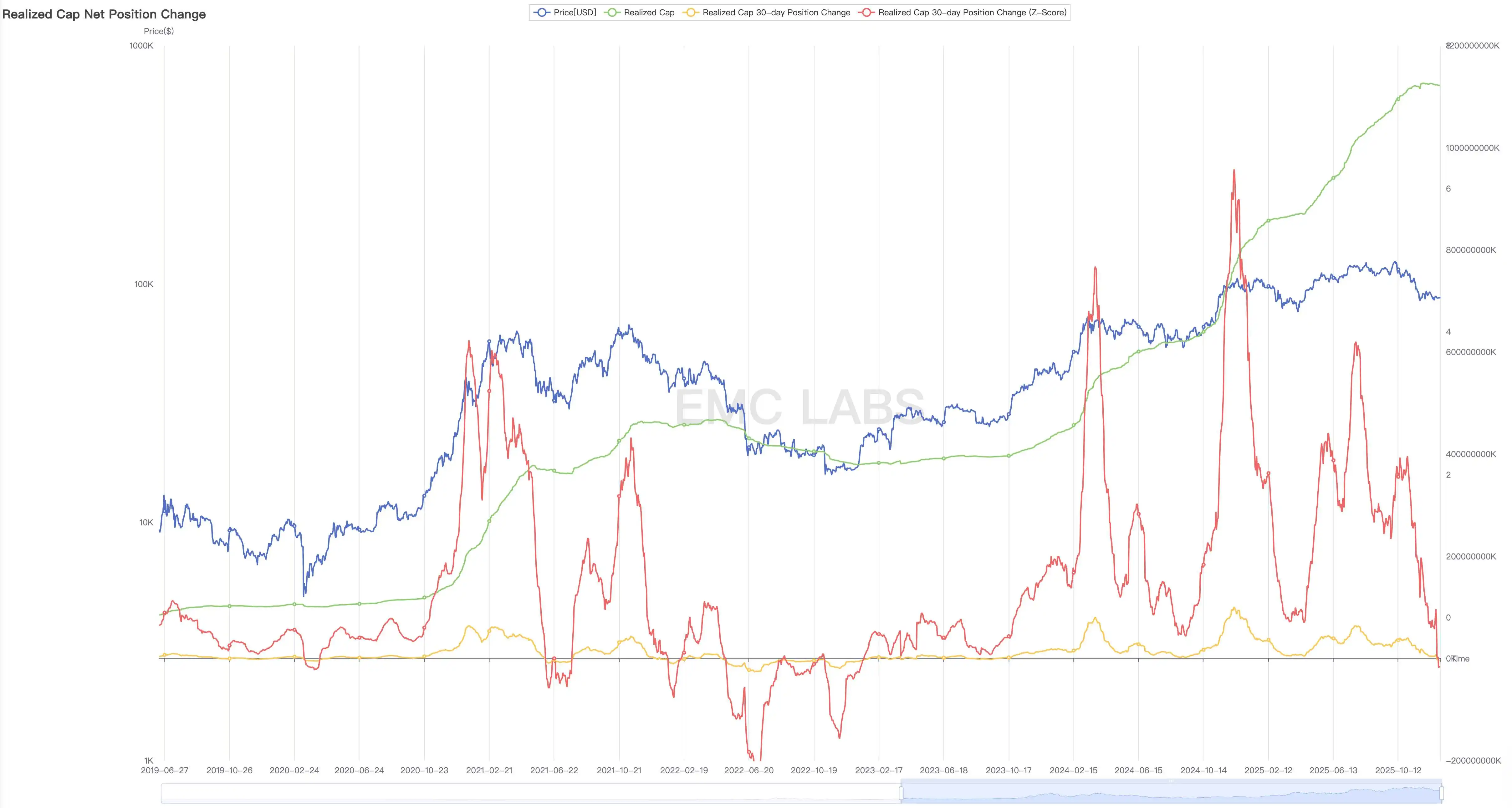Toggle the Position Change (Z-Score) legend text
This screenshot has height=808, width=1512.
(x=972, y=12)
